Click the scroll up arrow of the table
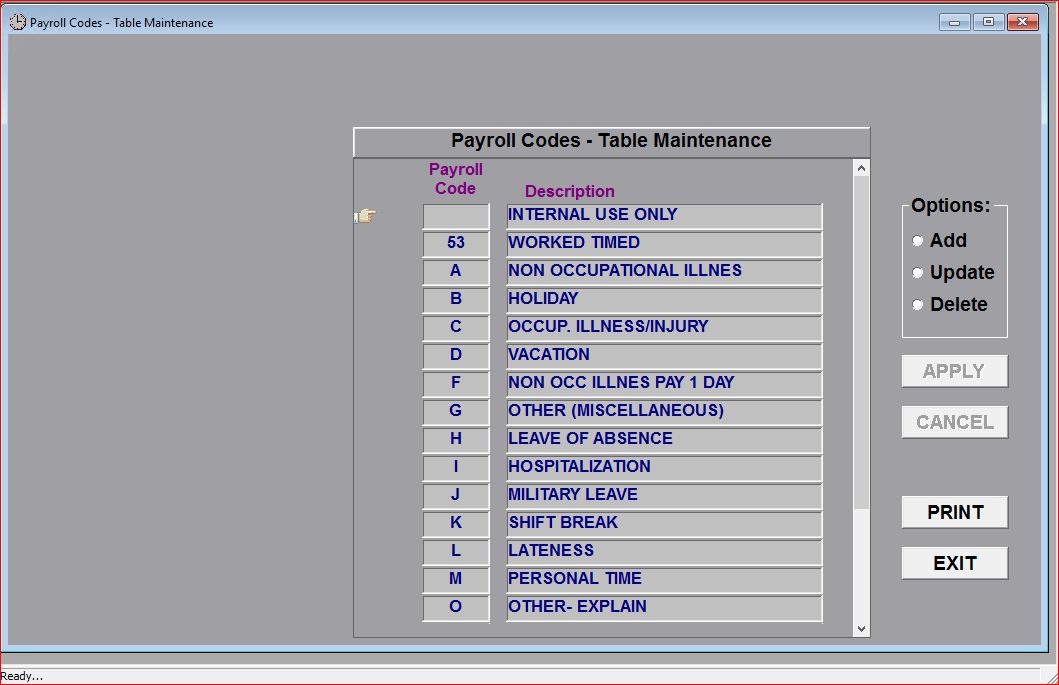Viewport: 1059px width, 685px height. pos(861,168)
